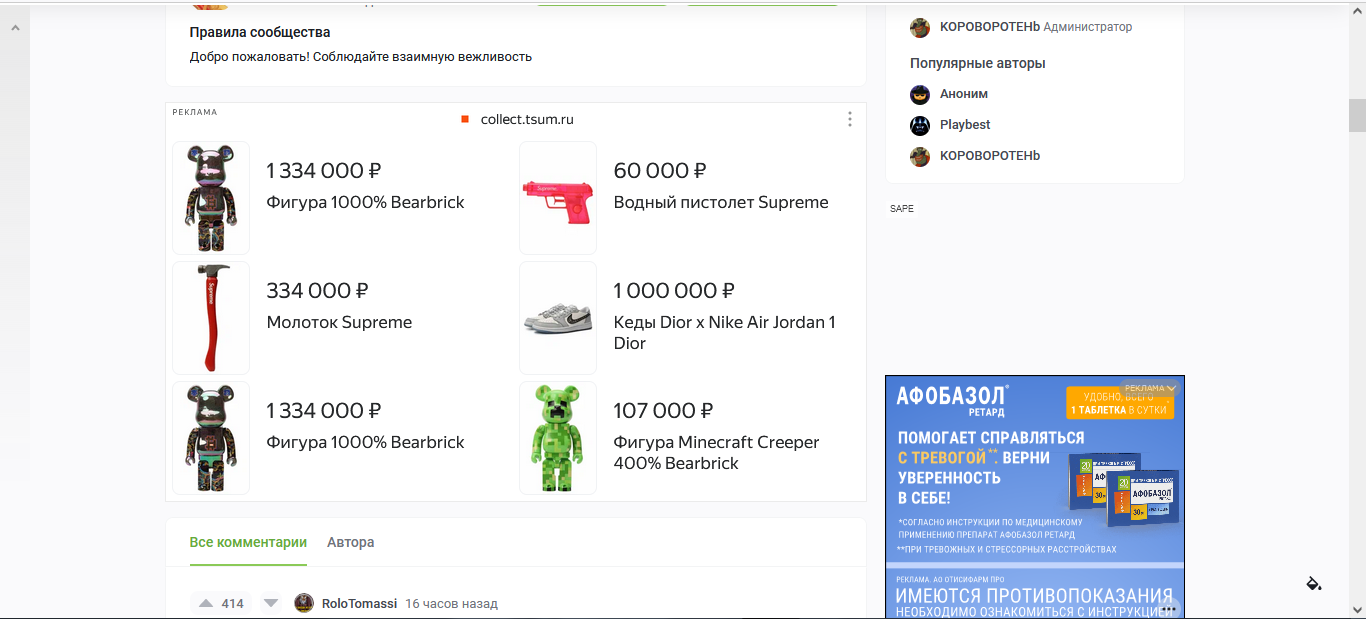The width and height of the screenshot is (1366, 619).
Task: Downvote RoloTomassi's comment with the down arrow
Action: (271, 603)
